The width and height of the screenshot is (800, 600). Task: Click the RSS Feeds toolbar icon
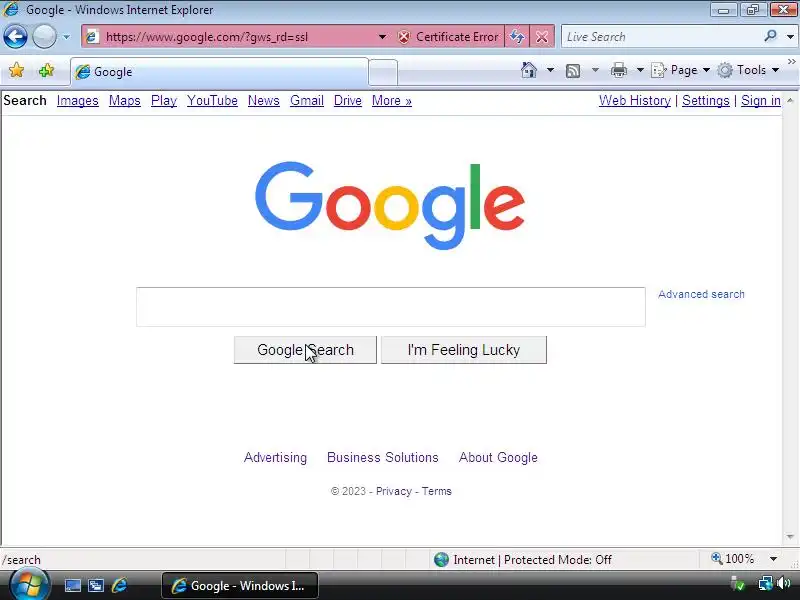[573, 70]
